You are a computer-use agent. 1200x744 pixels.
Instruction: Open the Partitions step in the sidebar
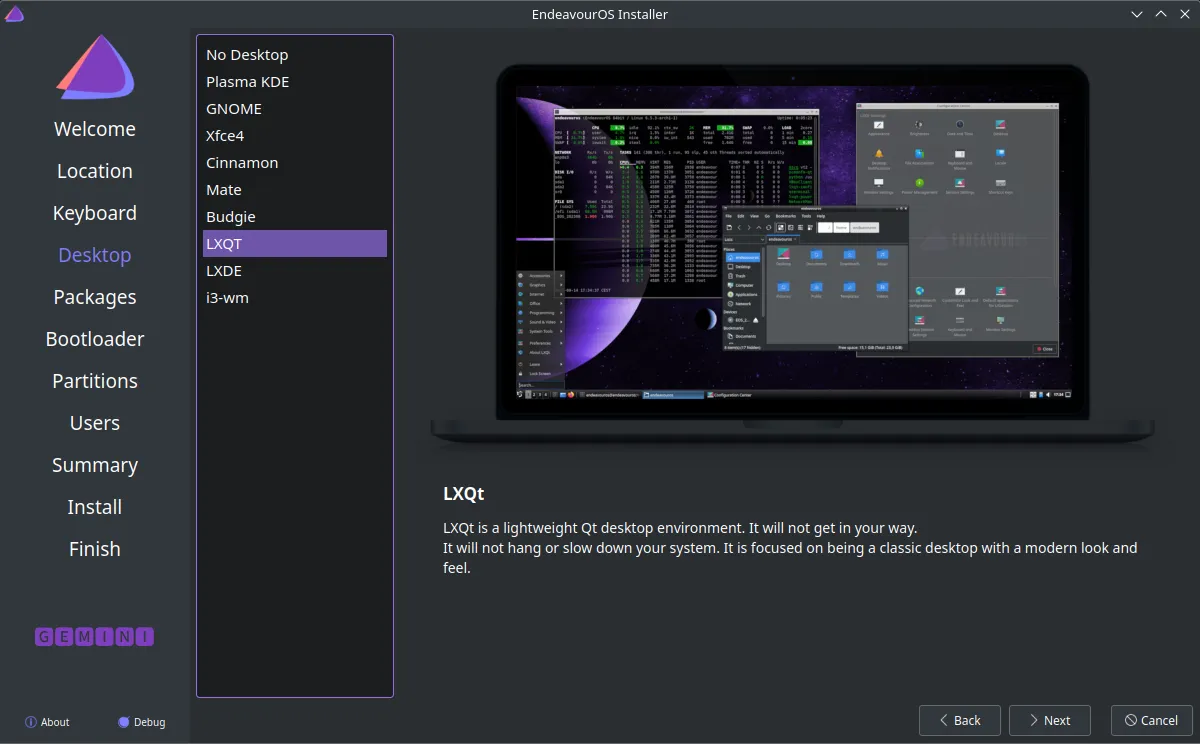coord(95,381)
